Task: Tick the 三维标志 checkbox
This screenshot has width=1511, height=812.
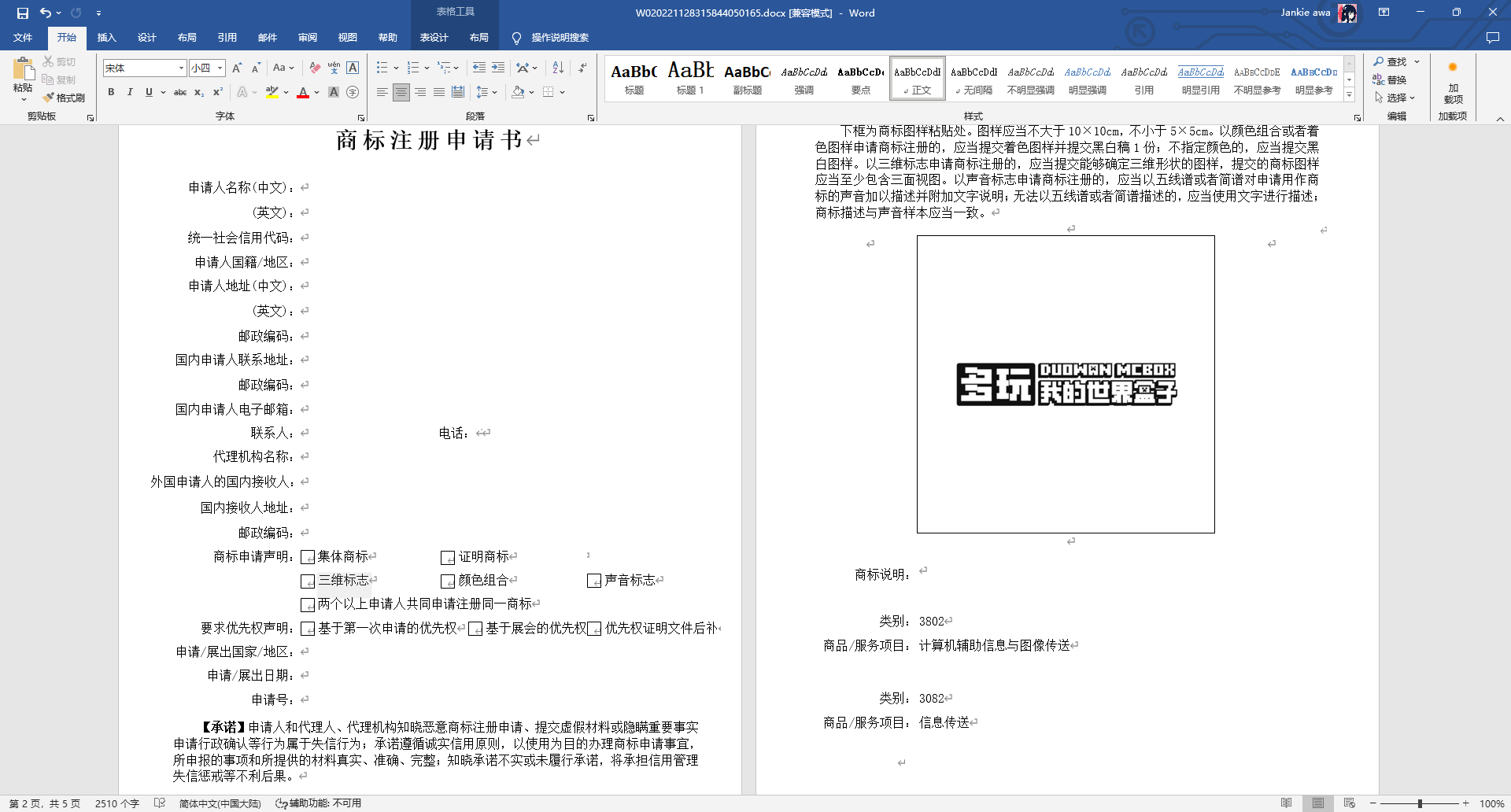Action: click(308, 581)
